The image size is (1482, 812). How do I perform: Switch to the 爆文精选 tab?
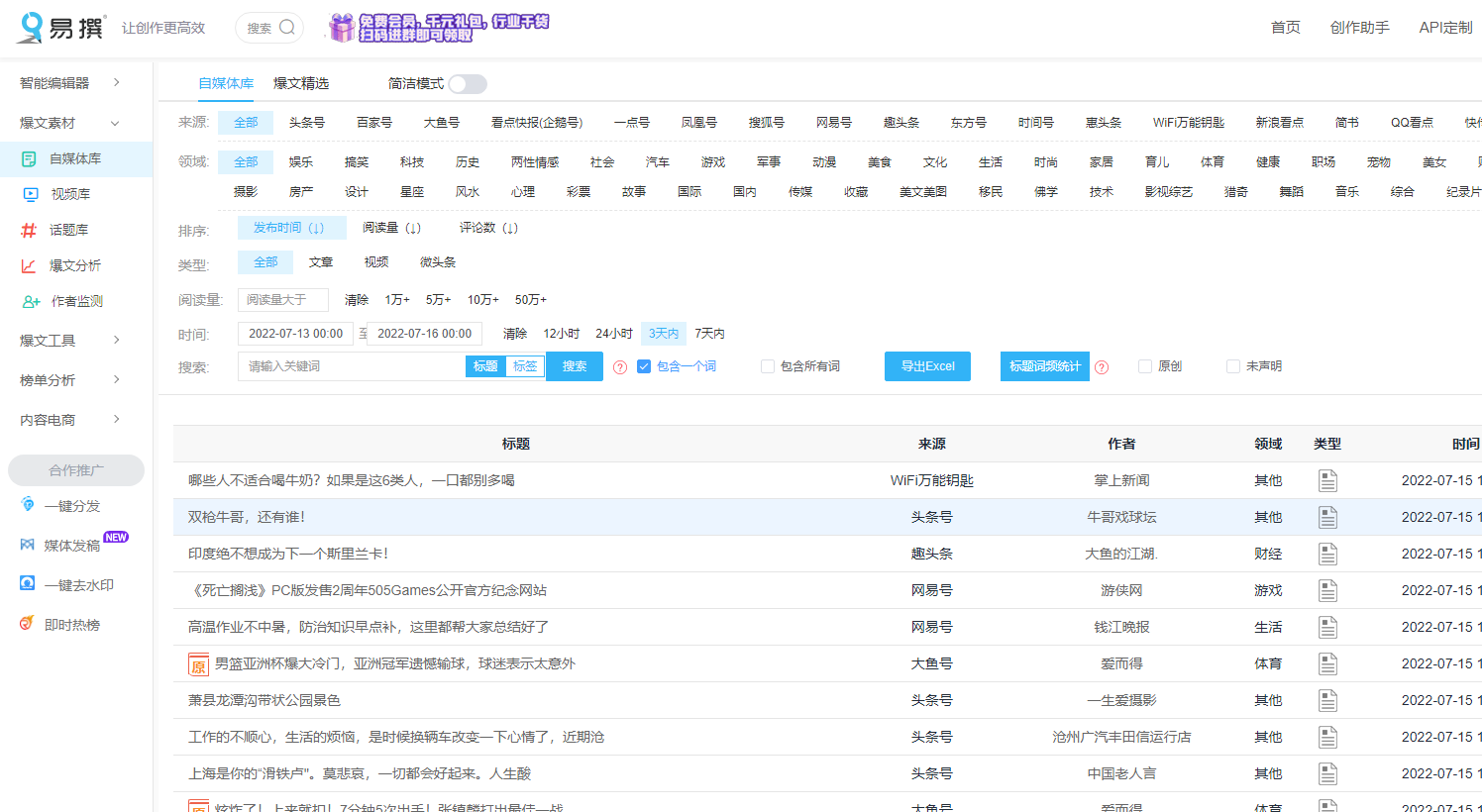(x=301, y=83)
